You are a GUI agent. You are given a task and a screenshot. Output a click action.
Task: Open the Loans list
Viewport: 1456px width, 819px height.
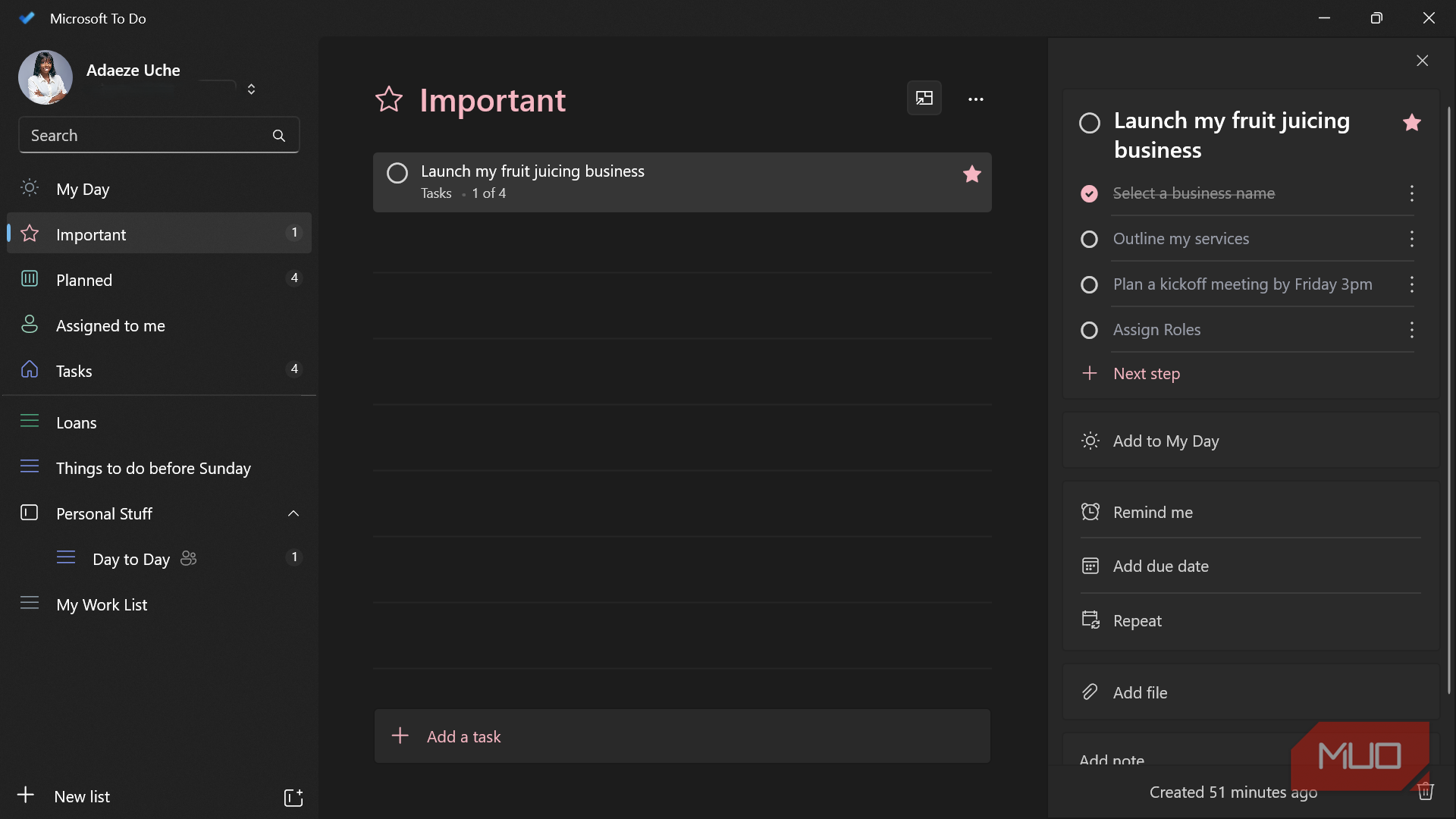159,422
